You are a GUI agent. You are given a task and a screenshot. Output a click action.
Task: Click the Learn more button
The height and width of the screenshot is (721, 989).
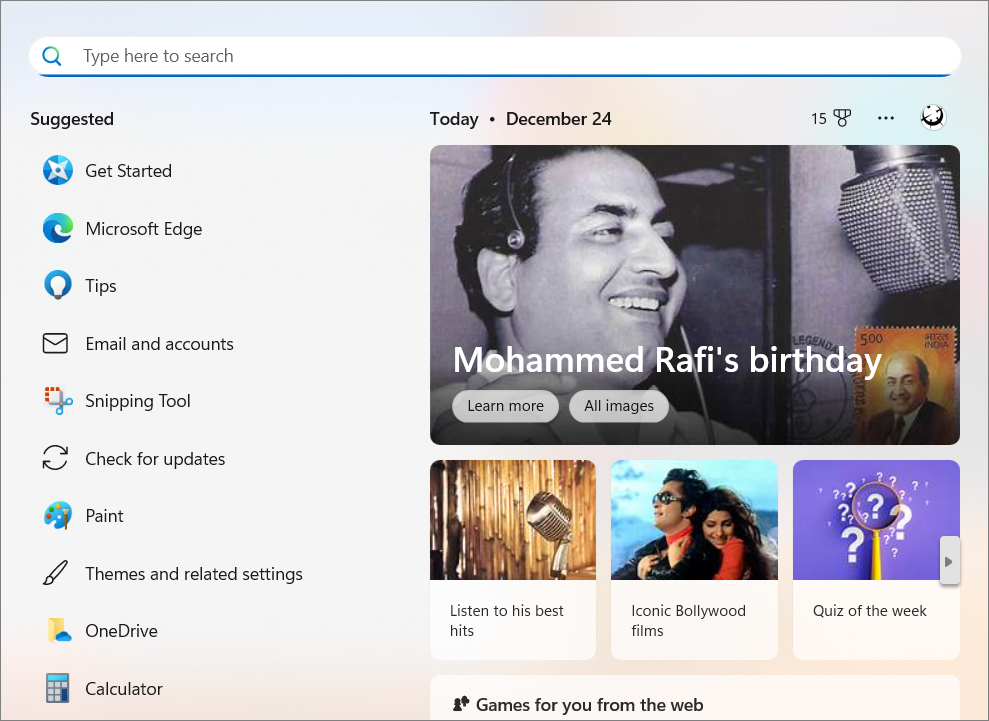pos(505,406)
